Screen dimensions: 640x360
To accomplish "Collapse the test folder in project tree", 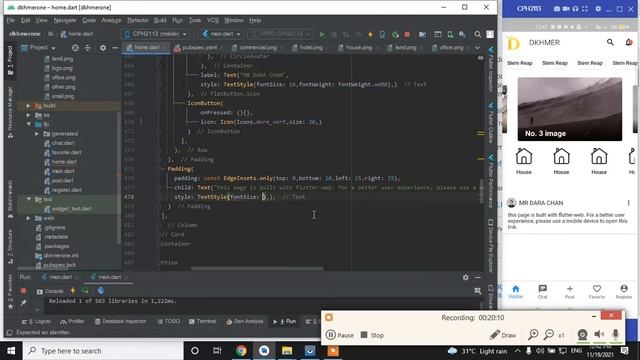I will (x=28, y=199).
